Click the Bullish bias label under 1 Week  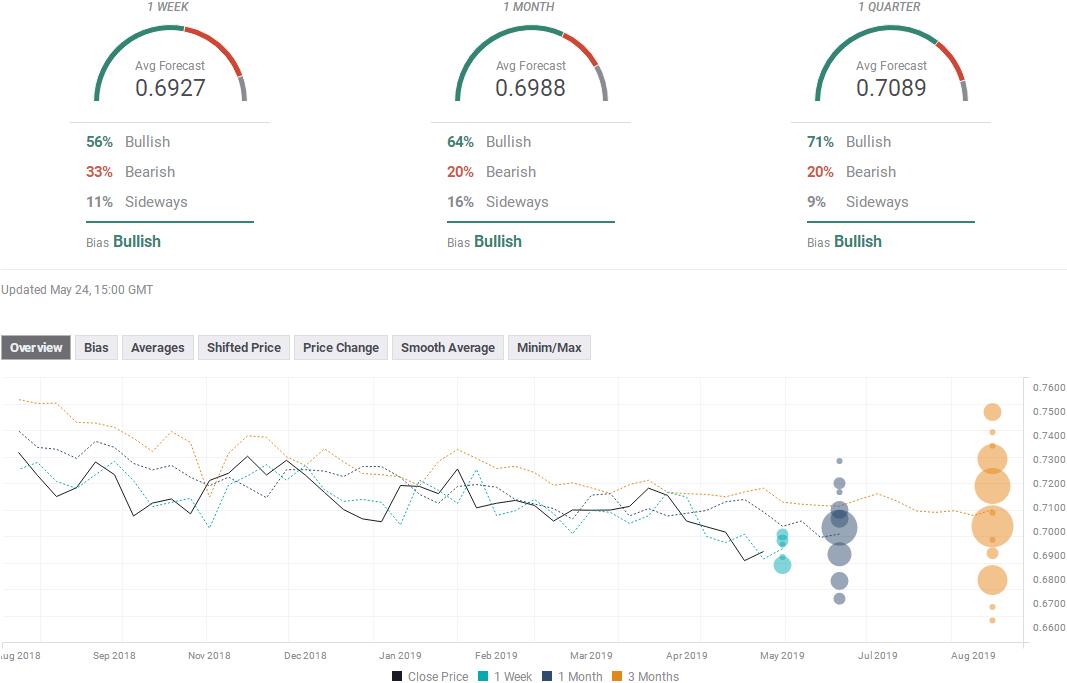tap(137, 241)
